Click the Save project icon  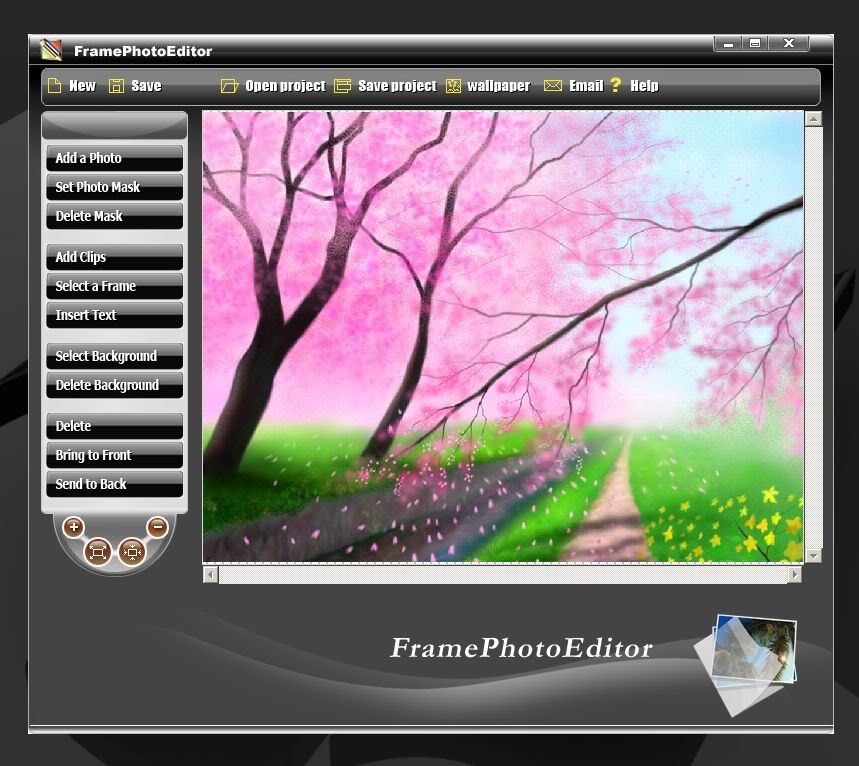point(342,86)
